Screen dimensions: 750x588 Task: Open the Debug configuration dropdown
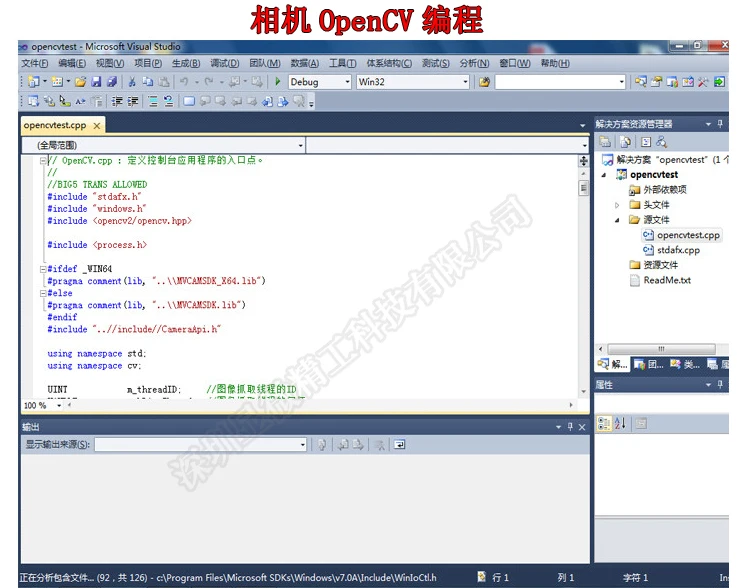click(348, 82)
